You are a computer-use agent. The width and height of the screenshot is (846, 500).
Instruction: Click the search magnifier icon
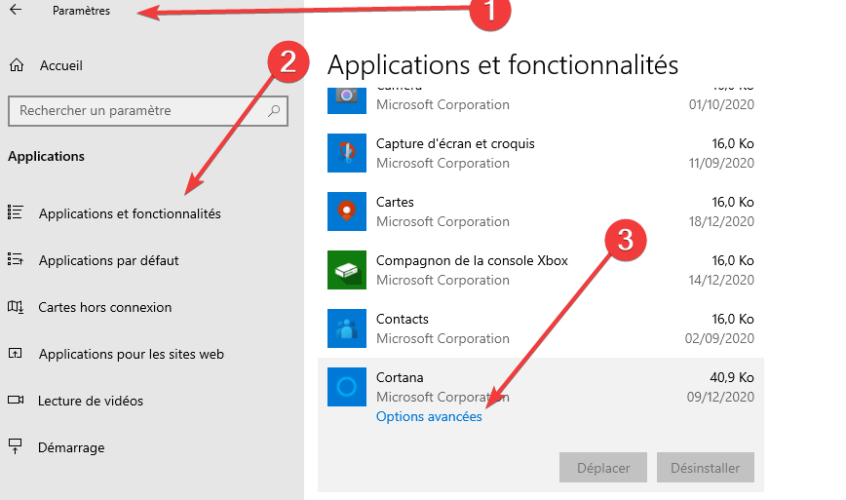point(274,111)
